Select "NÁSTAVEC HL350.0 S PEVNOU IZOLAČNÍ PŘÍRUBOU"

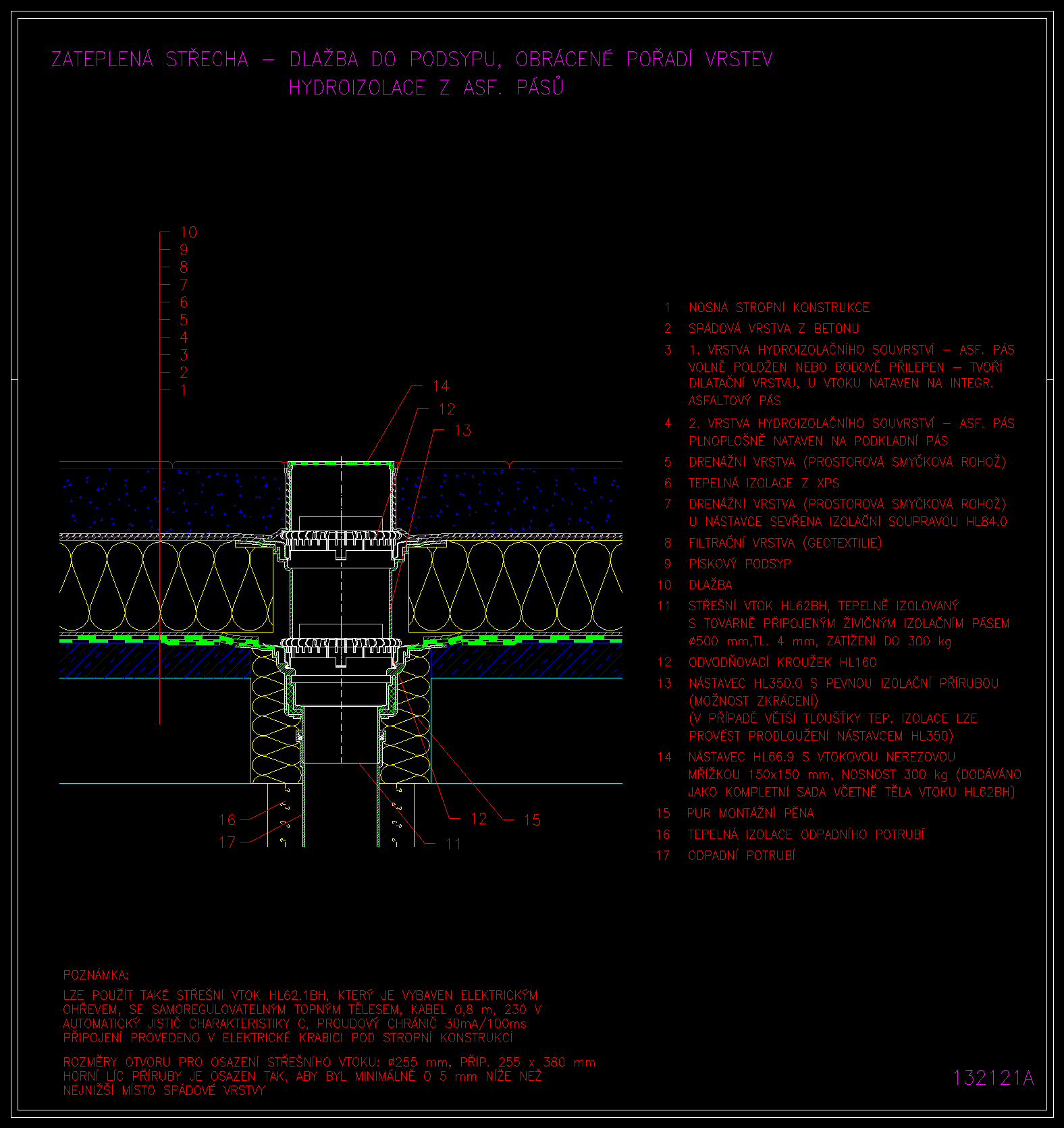pos(843,684)
